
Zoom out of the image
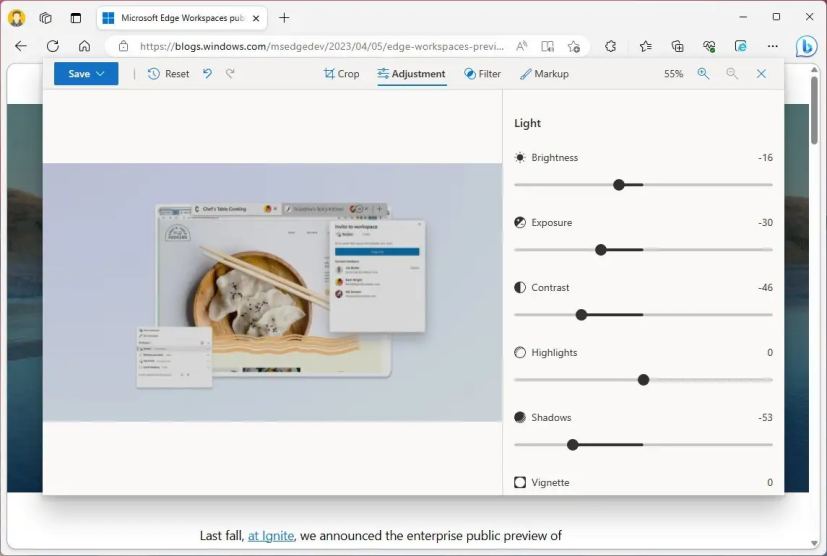coord(732,73)
